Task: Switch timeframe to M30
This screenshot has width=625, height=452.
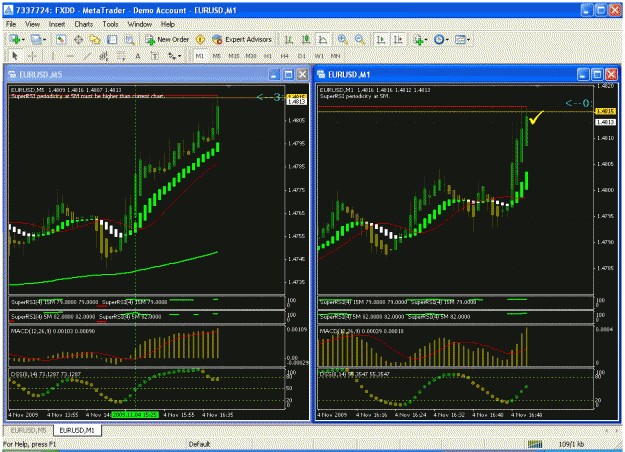Action: (251, 56)
